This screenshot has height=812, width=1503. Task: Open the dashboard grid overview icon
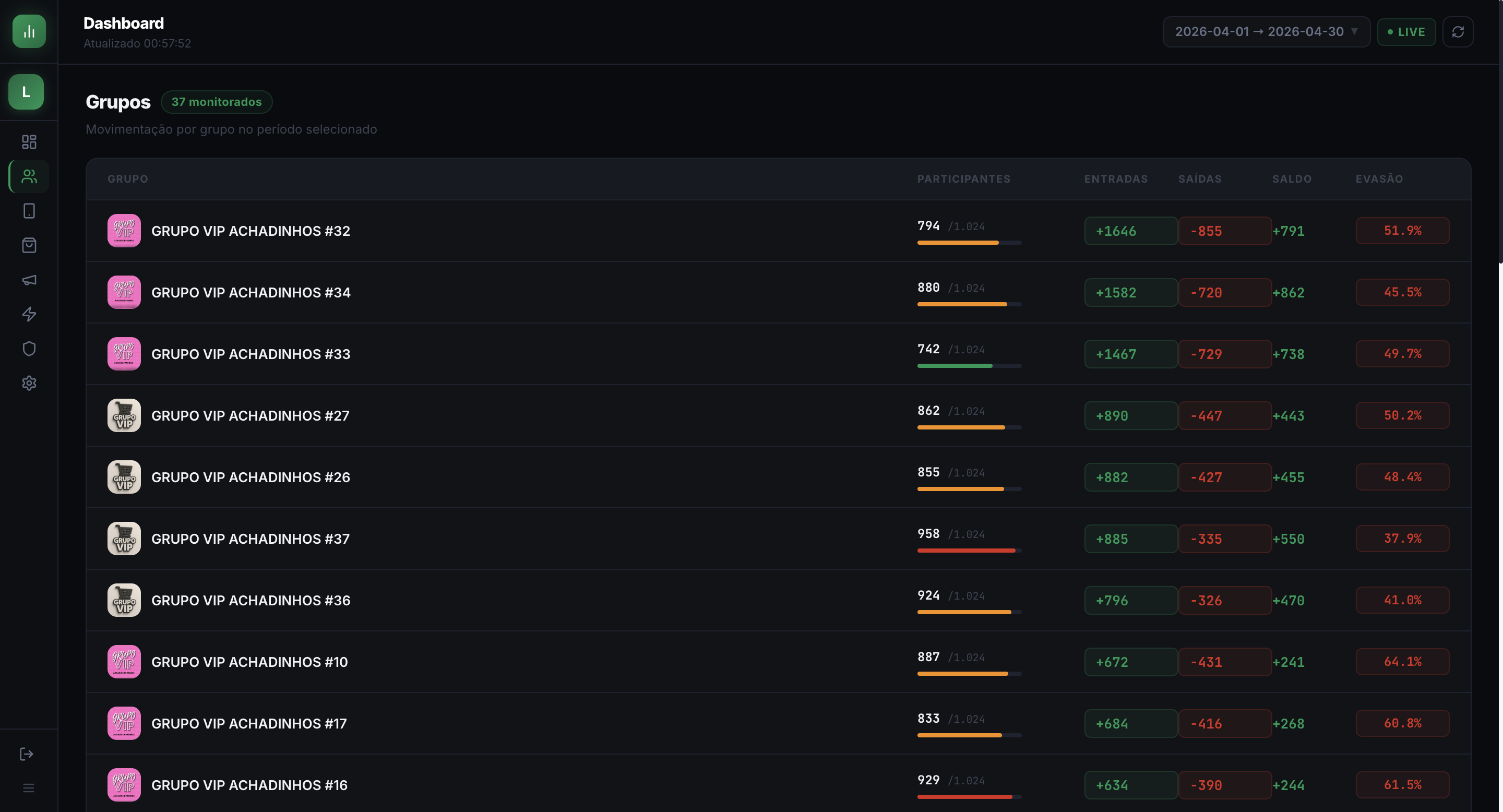(29, 142)
